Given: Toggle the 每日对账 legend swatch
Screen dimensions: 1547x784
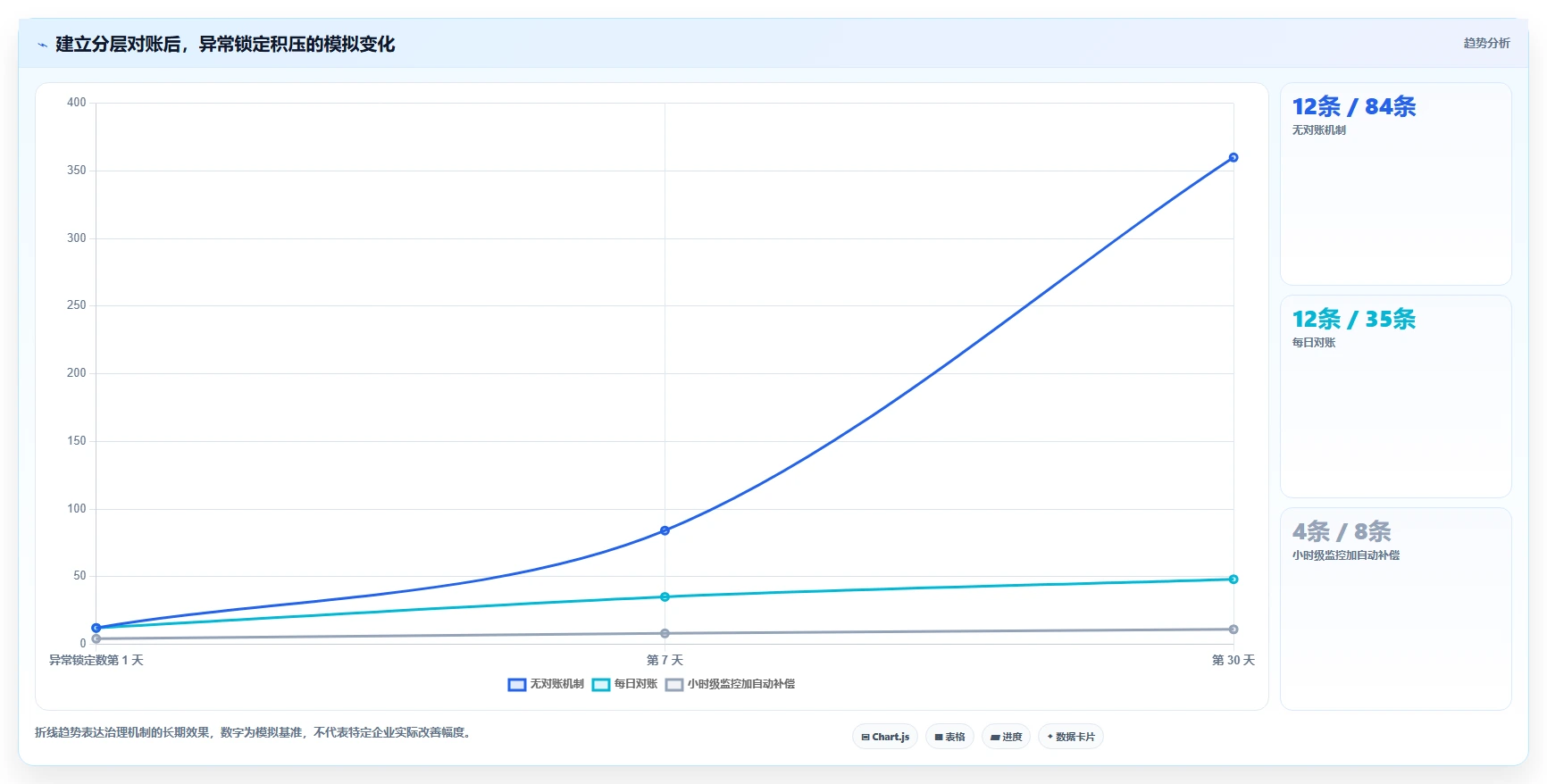Looking at the screenshot, I should [601, 685].
